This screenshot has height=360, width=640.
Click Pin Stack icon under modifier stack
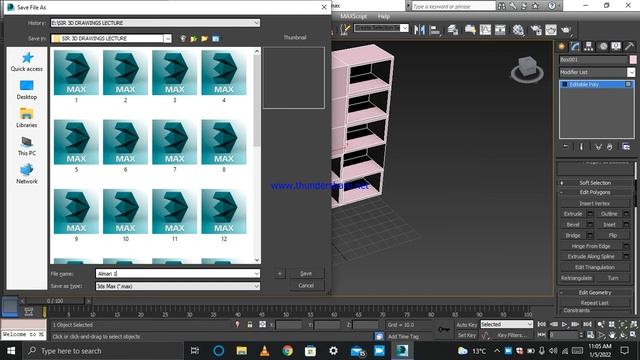pyautogui.click(x=566, y=147)
